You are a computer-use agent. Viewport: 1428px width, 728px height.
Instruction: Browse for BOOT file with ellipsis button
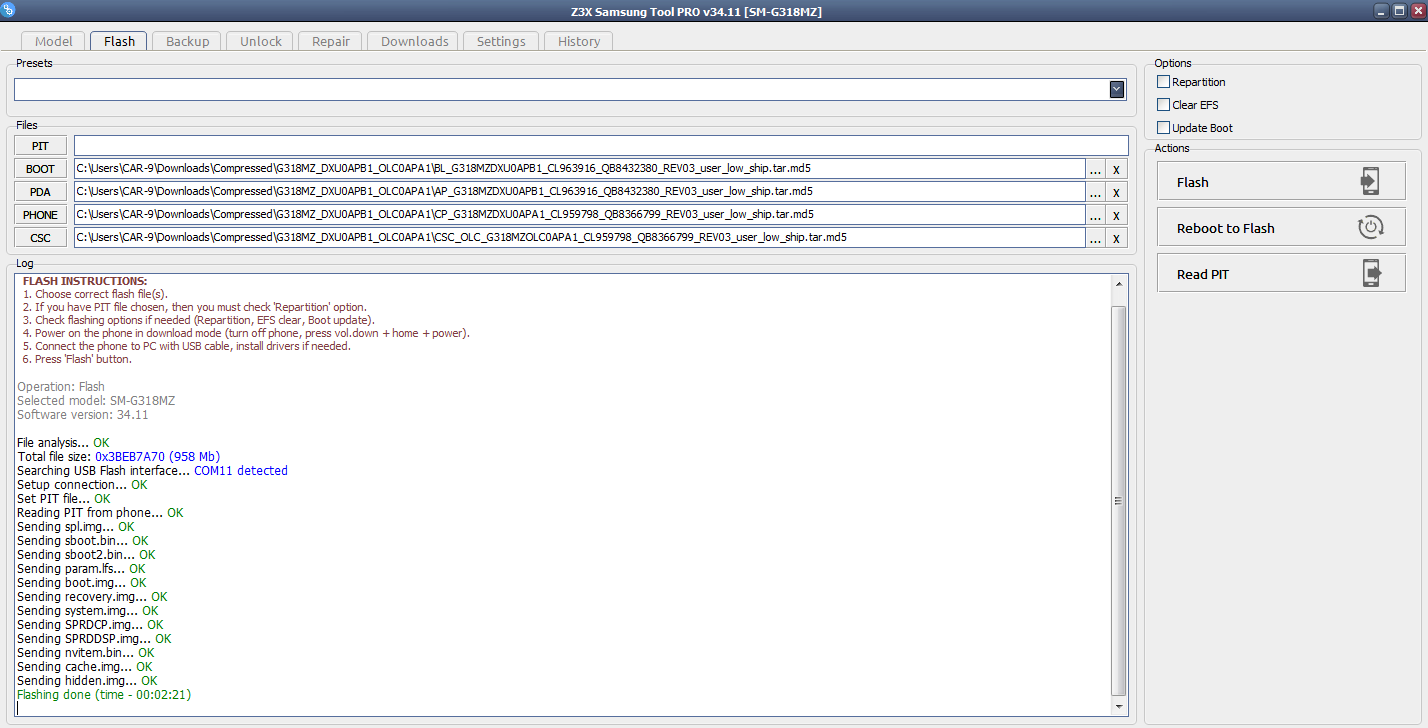(1096, 169)
